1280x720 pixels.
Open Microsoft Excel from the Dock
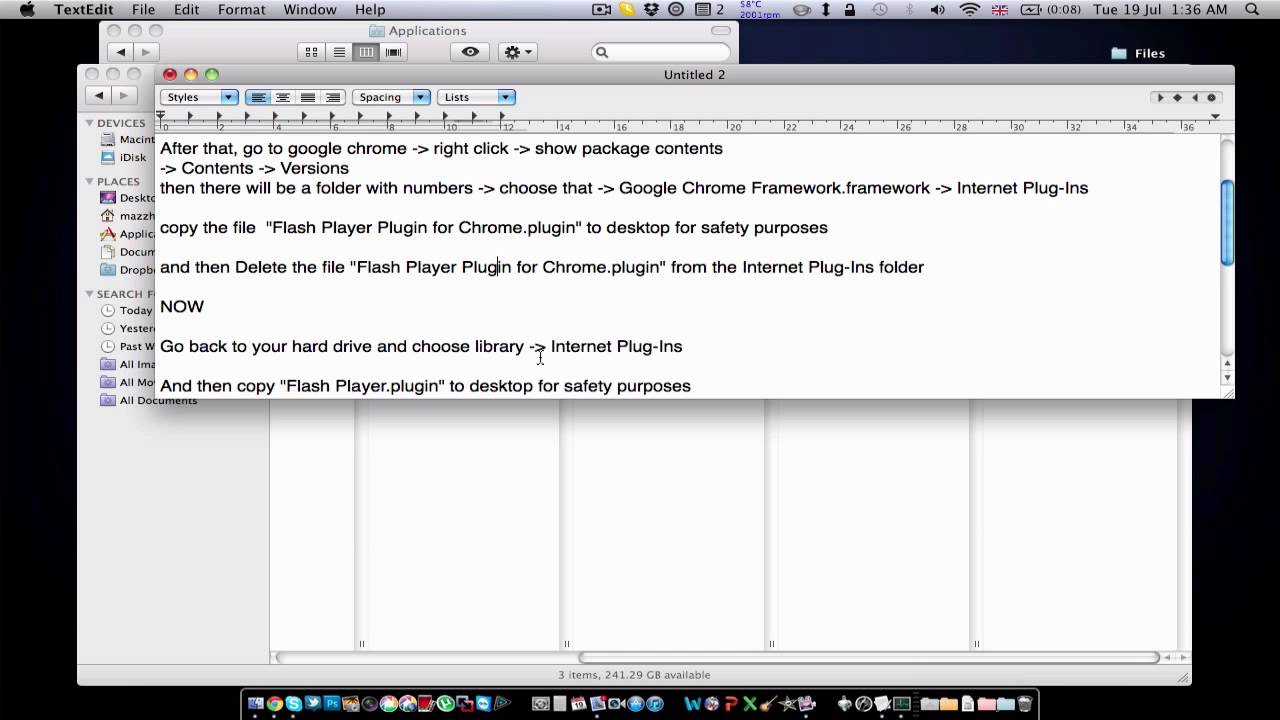tap(751, 704)
